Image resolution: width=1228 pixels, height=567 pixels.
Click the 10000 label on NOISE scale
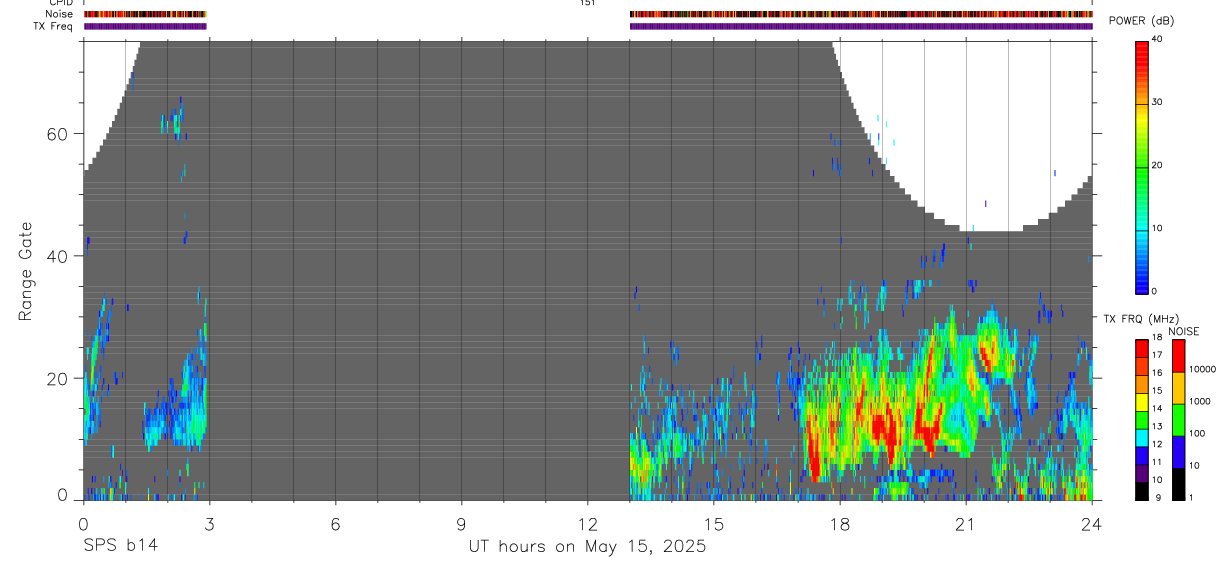1202,369
